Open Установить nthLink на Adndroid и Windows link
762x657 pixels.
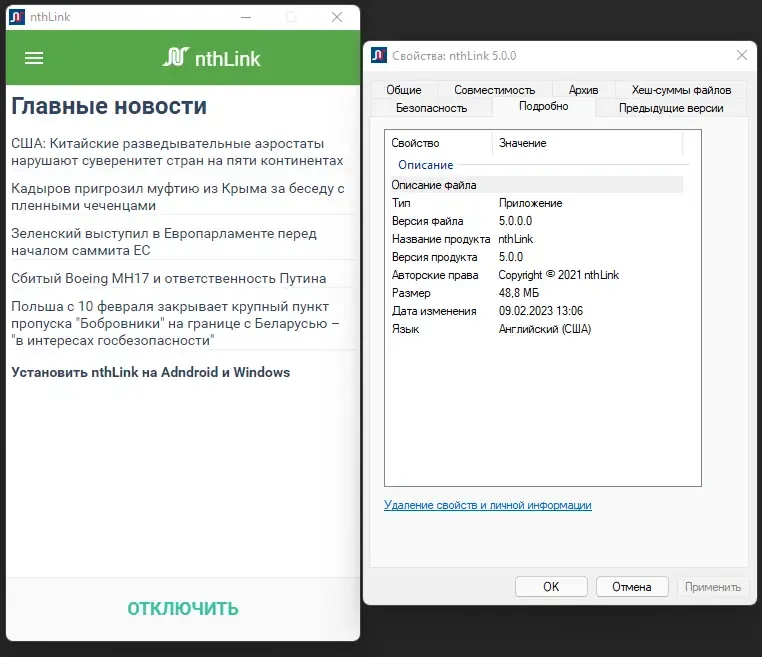tap(150, 372)
